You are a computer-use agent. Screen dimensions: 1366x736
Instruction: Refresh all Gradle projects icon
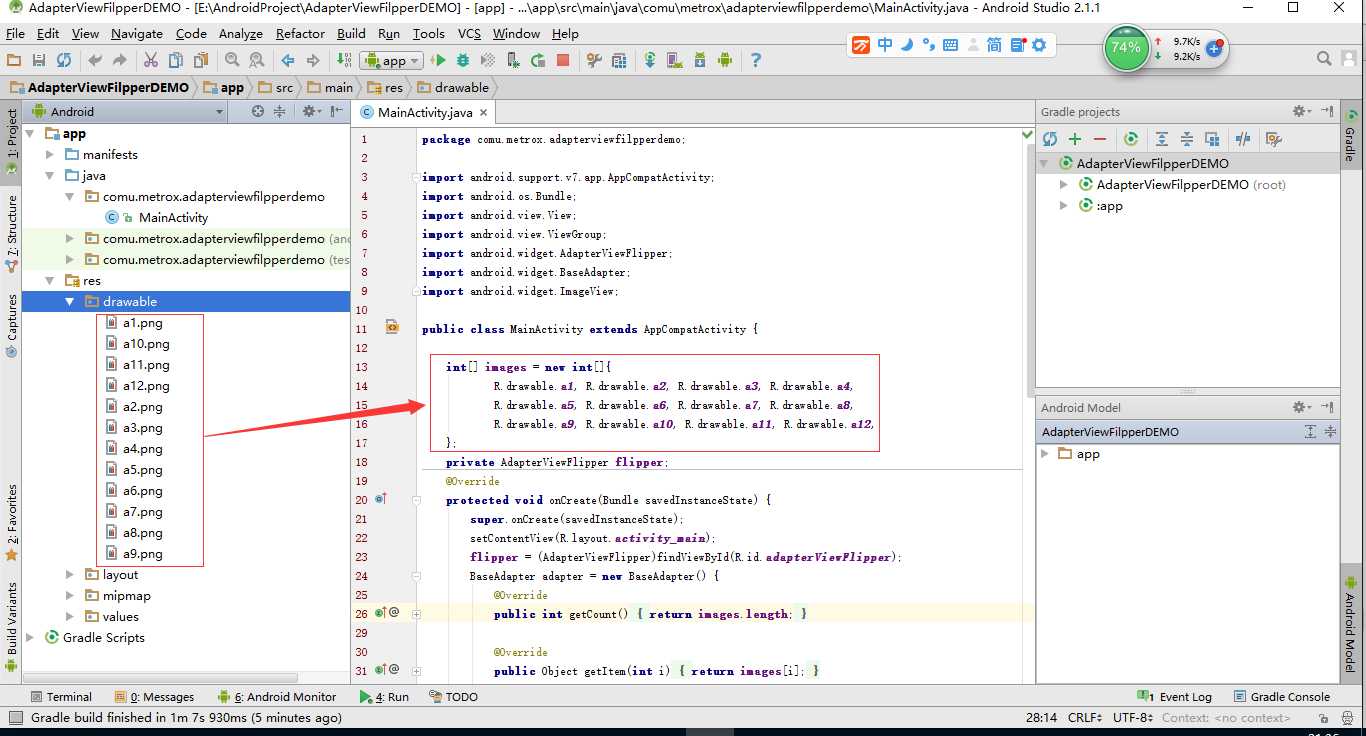pyautogui.click(x=1050, y=139)
